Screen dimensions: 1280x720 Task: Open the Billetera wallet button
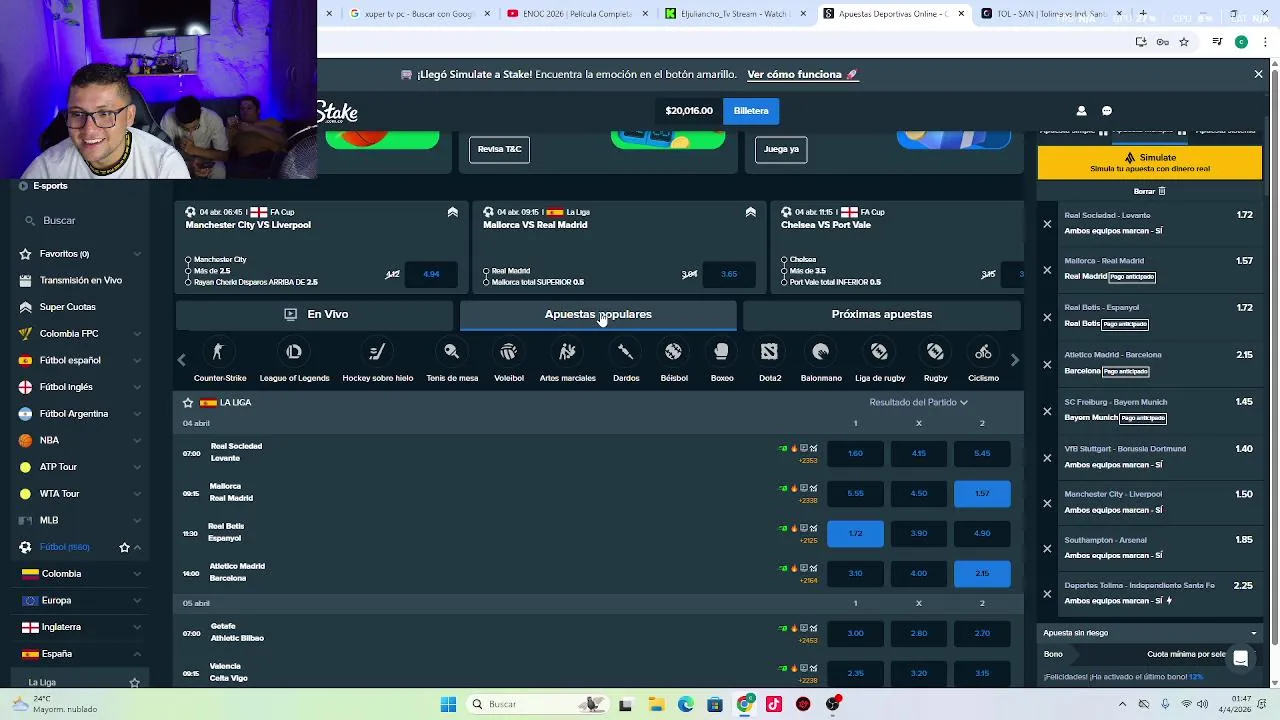(x=751, y=111)
